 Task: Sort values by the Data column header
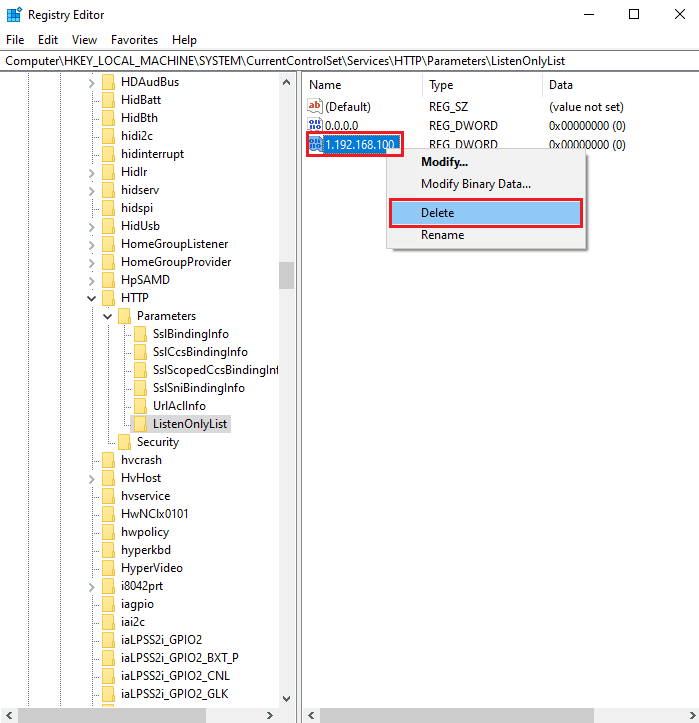click(621, 85)
